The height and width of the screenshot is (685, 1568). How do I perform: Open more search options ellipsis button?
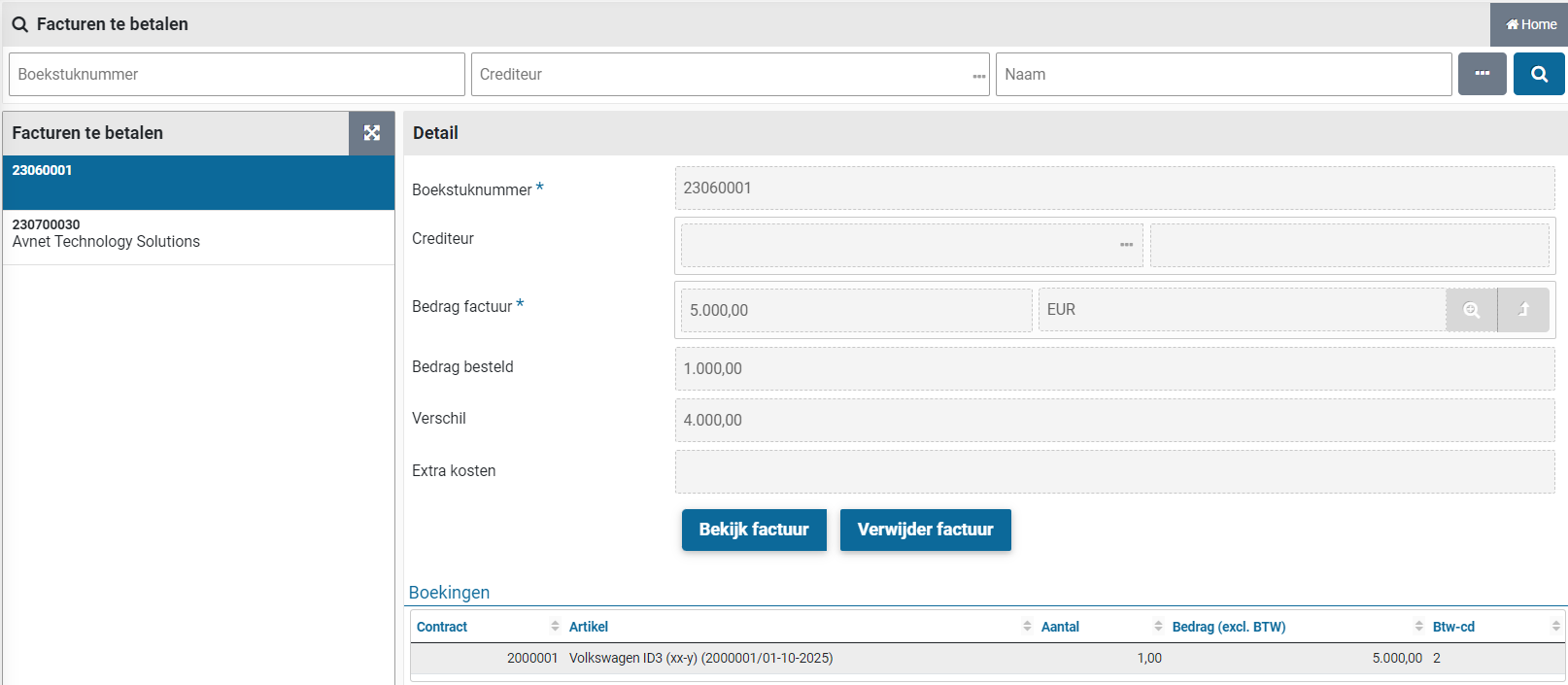(x=1482, y=74)
